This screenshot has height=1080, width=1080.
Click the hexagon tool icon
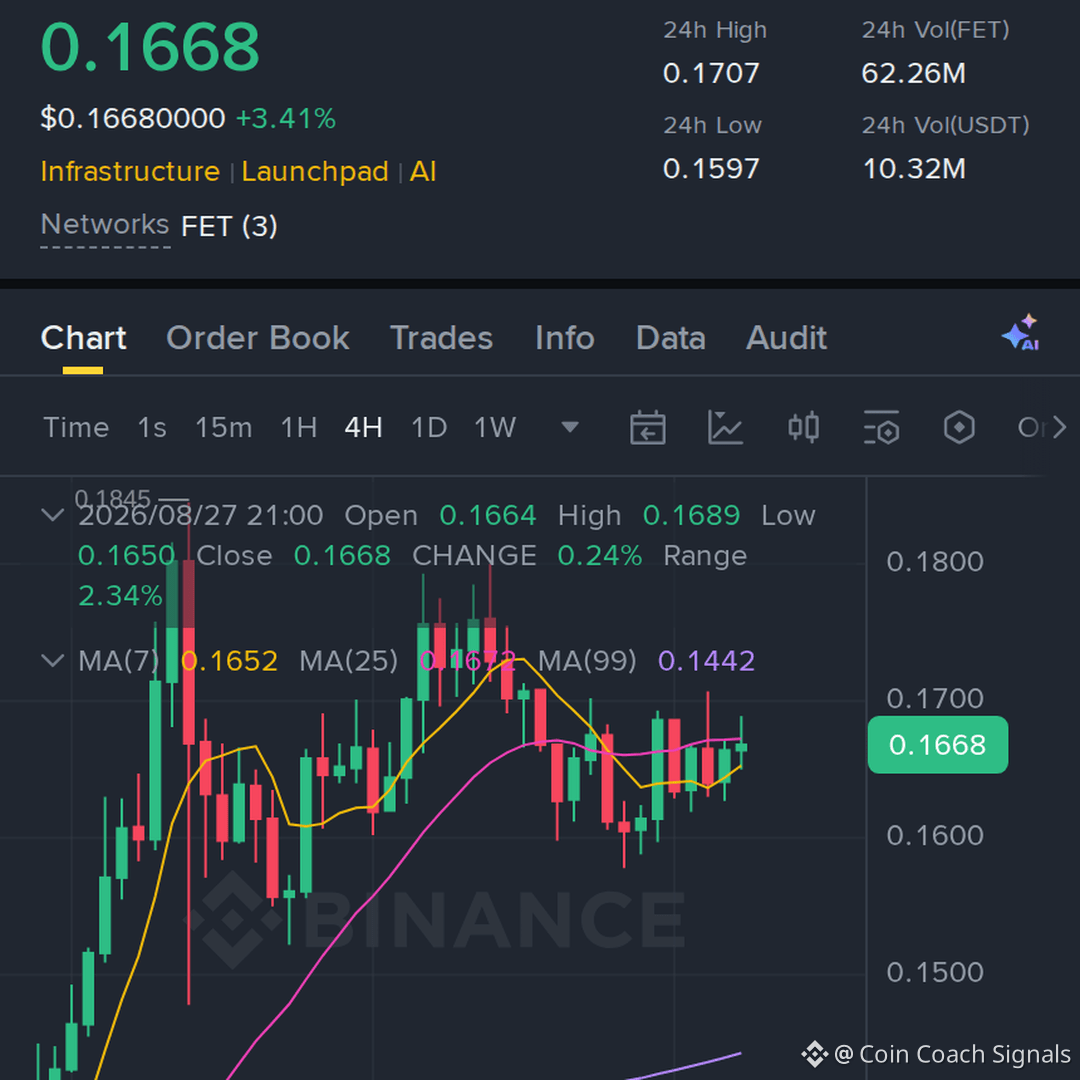pos(959,428)
